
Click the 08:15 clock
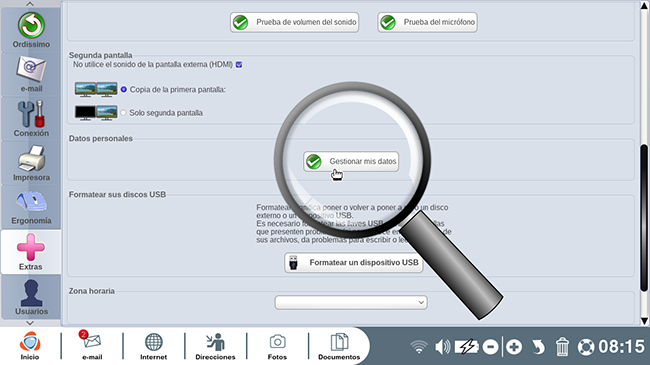[621, 347]
